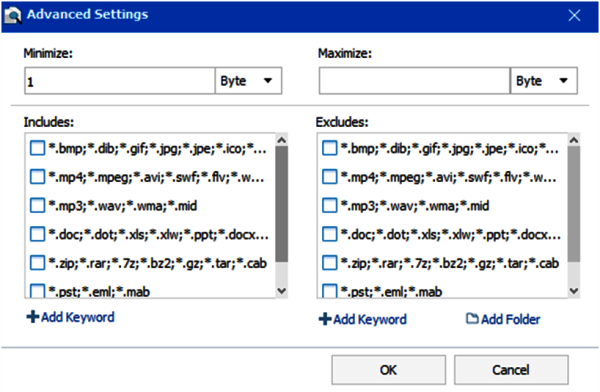Screen dimensions: 600x392
Task: Check *.zip archive types in Includes list
Action: [x=38, y=263]
